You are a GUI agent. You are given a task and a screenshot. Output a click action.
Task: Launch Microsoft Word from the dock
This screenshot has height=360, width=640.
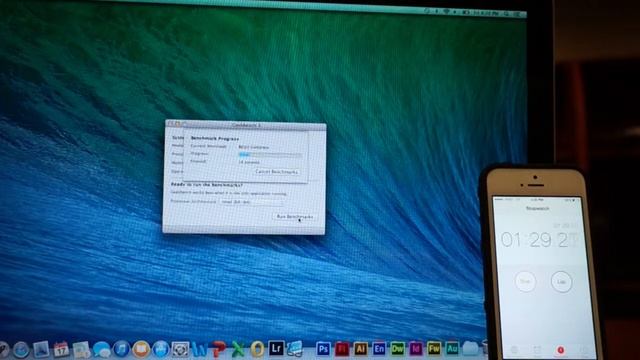pos(200,349)
